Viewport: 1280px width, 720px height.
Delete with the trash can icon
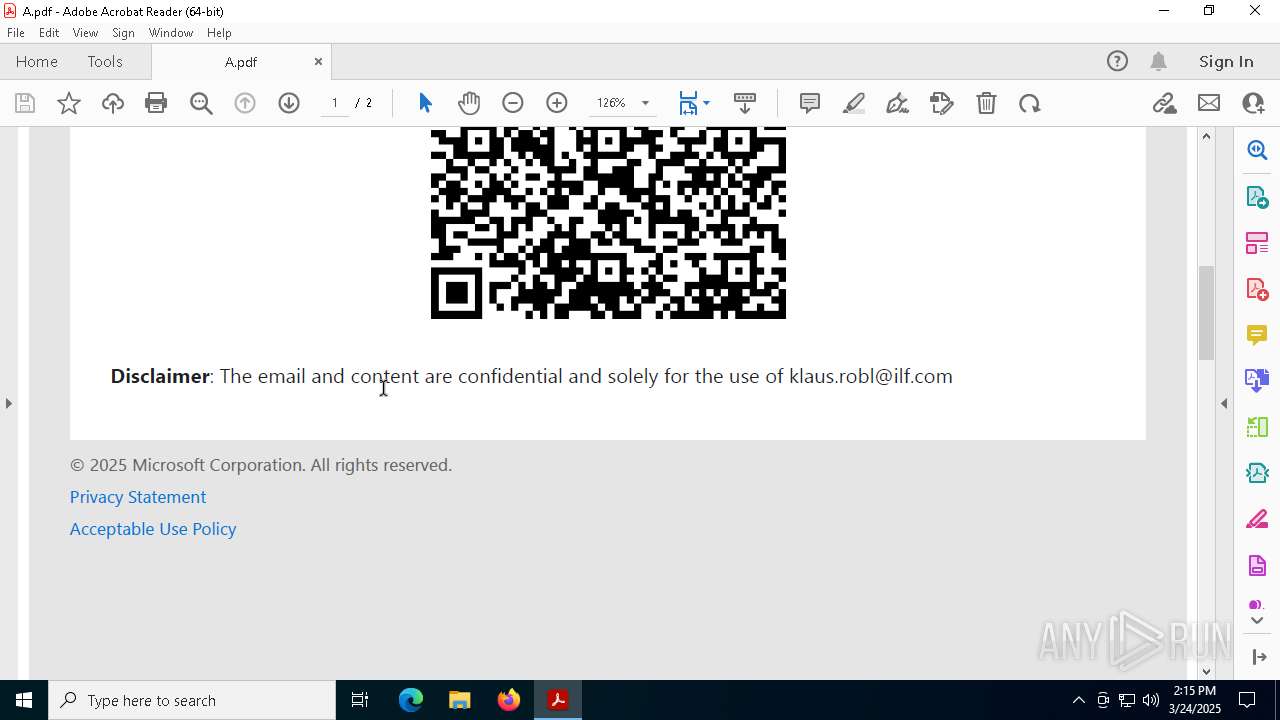(x=986, y=103)
